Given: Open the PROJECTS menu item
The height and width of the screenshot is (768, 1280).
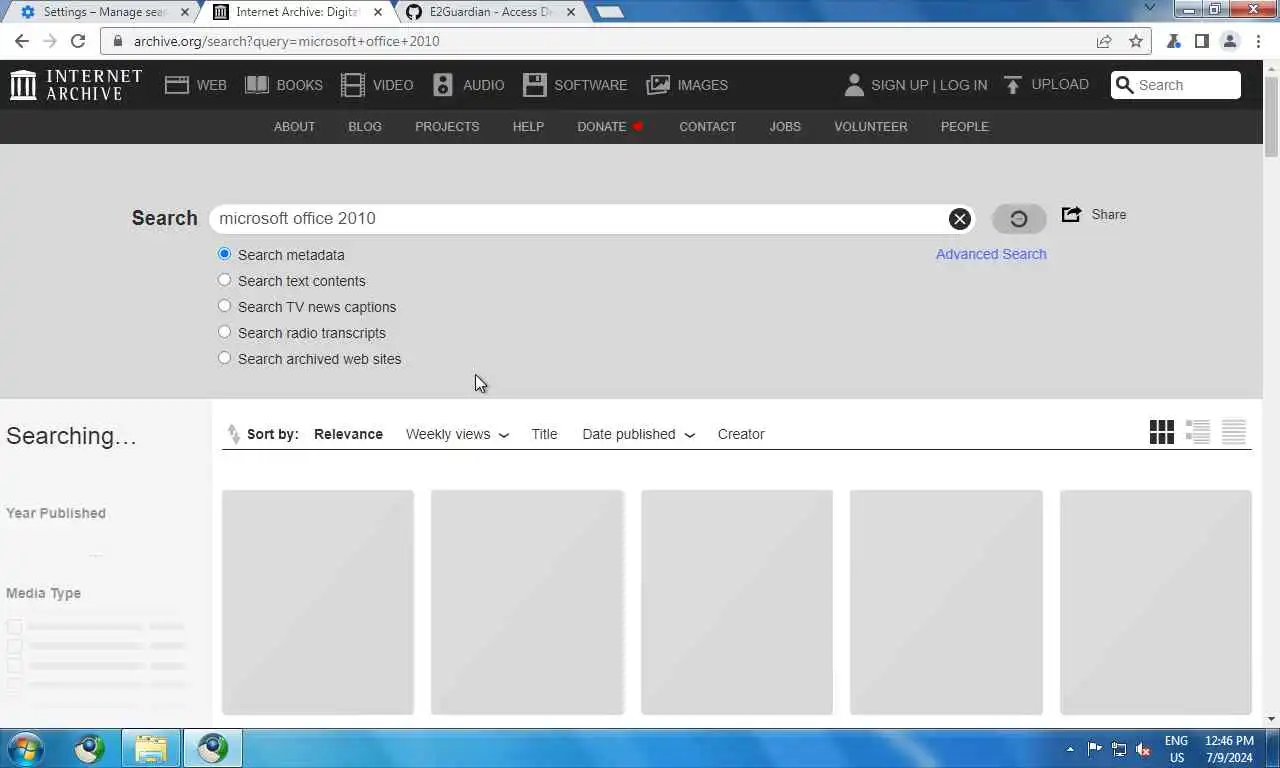Looking at the screenshot, I should pos(447,127).
